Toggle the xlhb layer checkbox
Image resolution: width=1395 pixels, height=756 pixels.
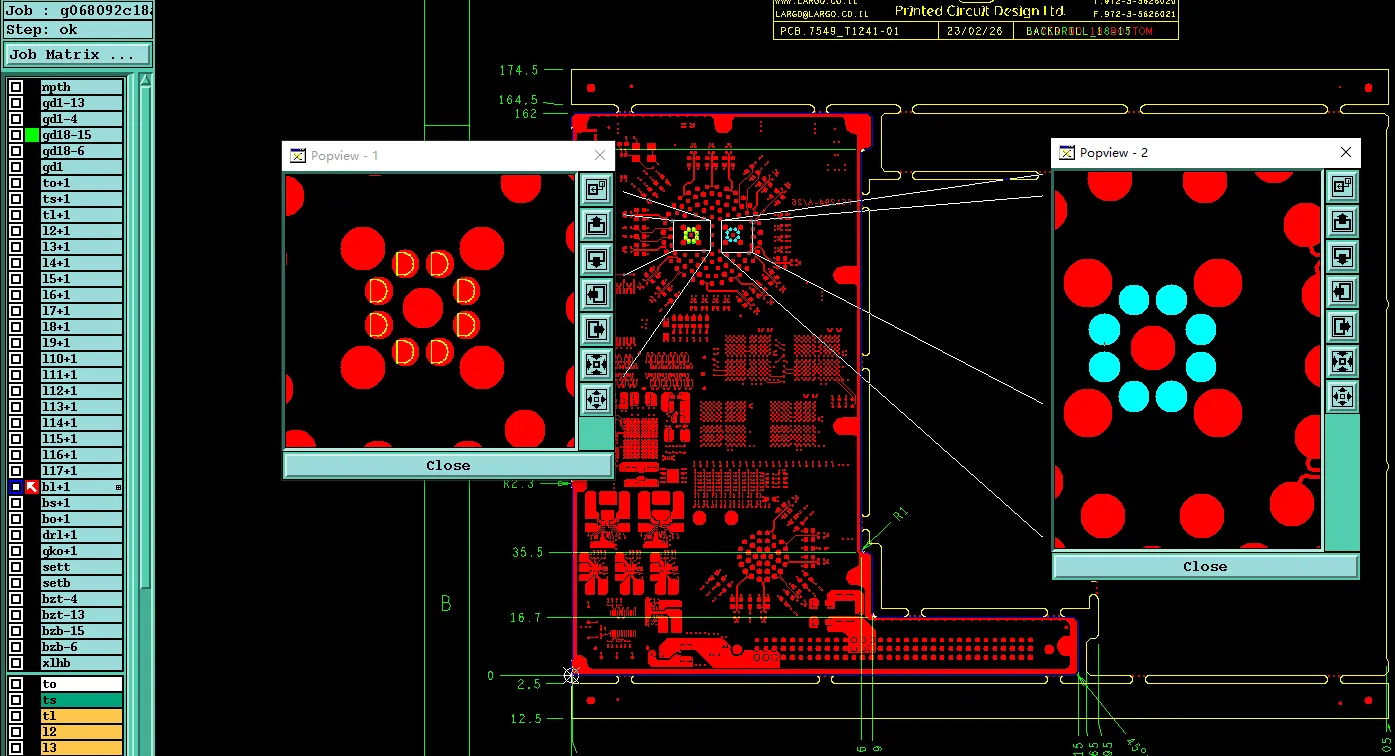tap(16, 663)
